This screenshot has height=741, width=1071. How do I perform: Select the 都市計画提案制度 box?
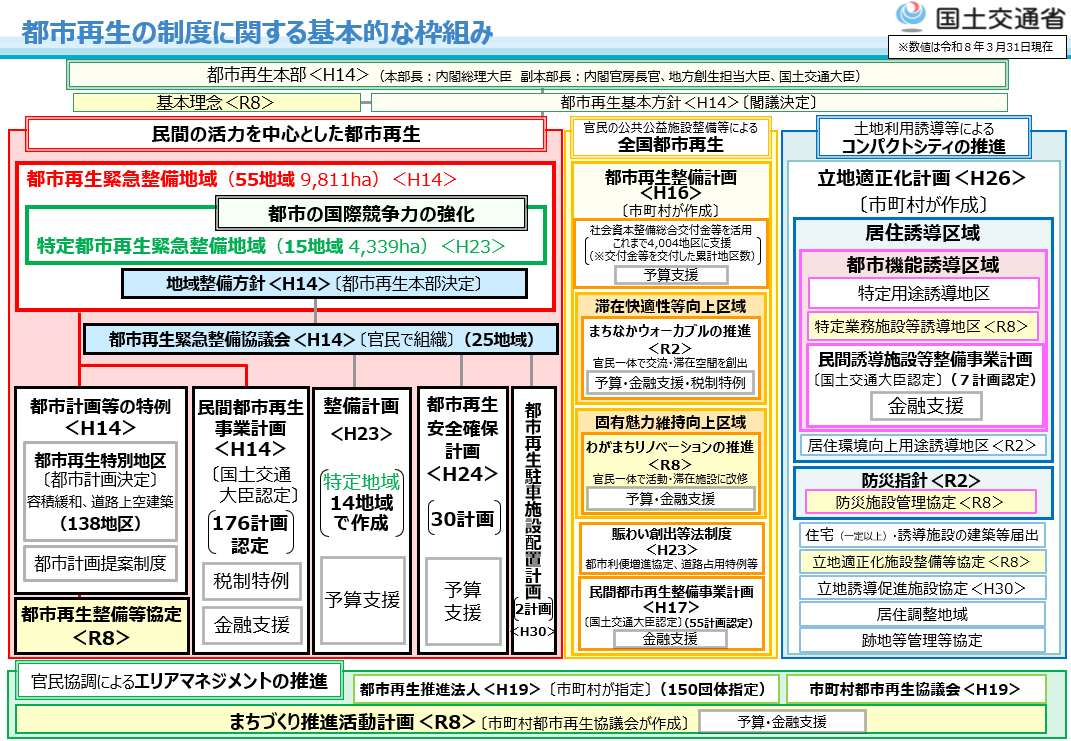(x=100, y=563)
